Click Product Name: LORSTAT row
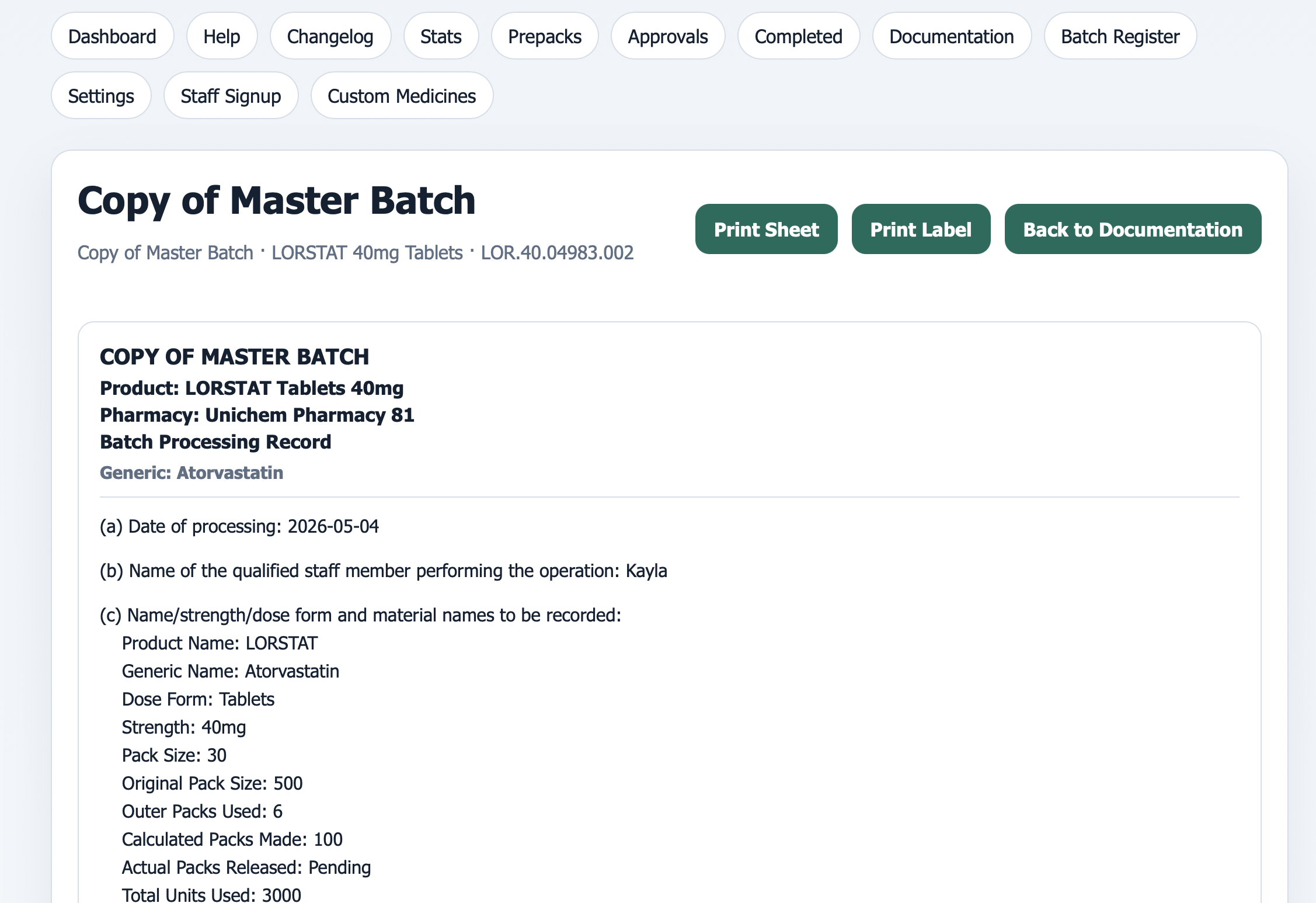 (x=220, y=643)
